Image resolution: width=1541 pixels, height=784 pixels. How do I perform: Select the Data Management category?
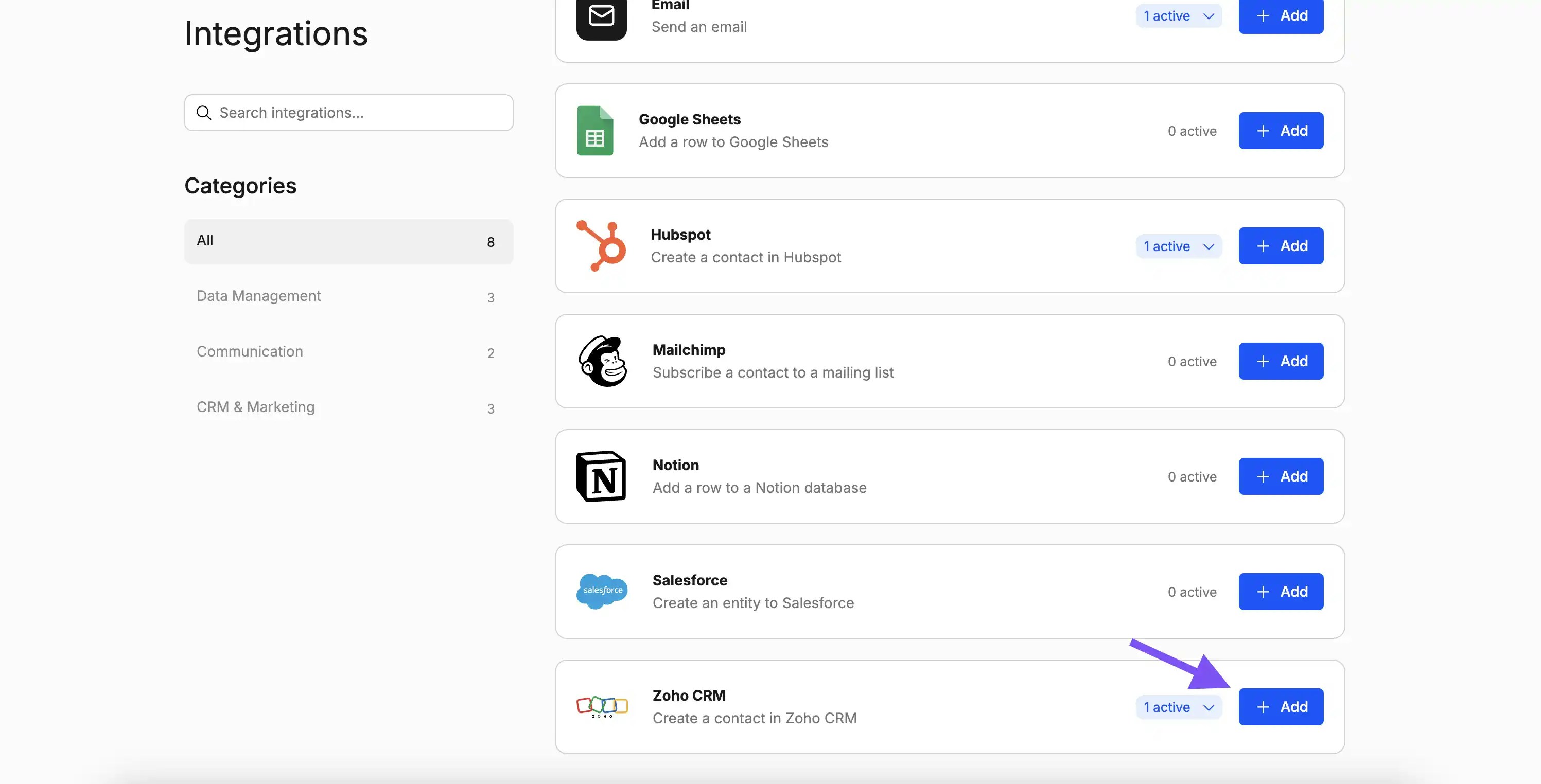click(258, 295)
